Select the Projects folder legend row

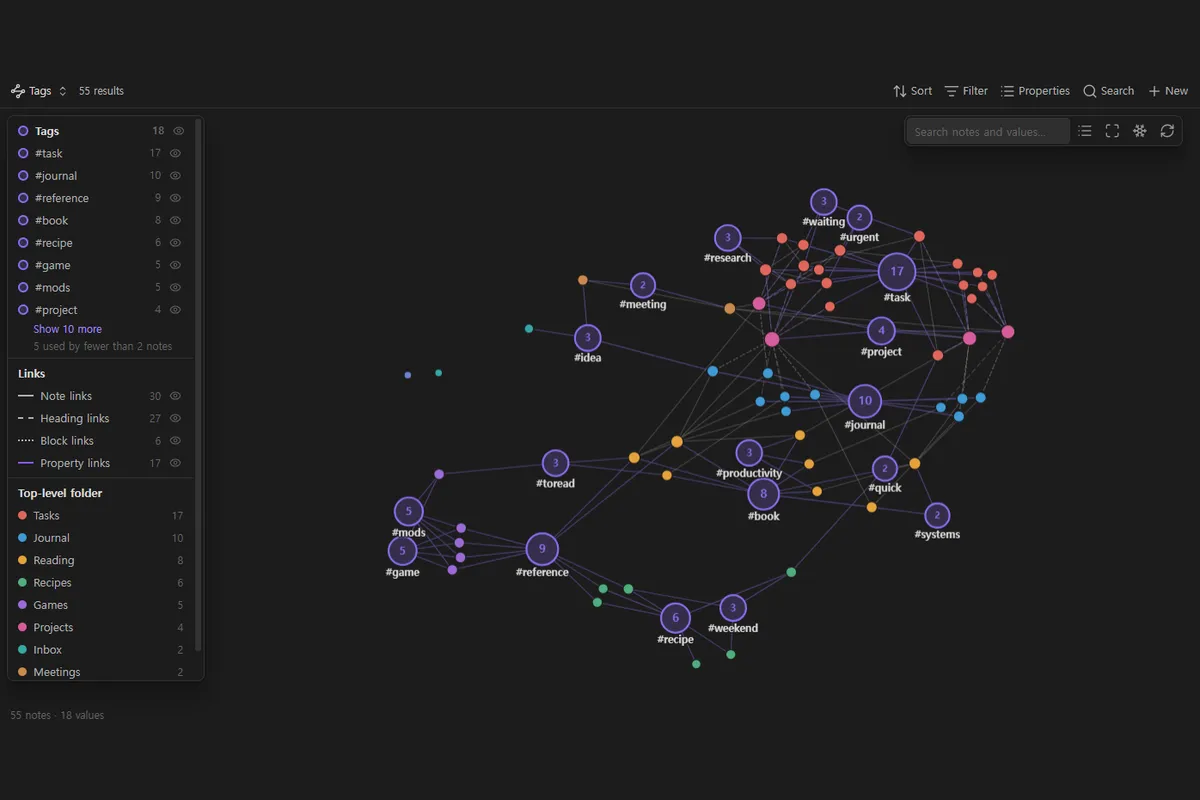101,627
